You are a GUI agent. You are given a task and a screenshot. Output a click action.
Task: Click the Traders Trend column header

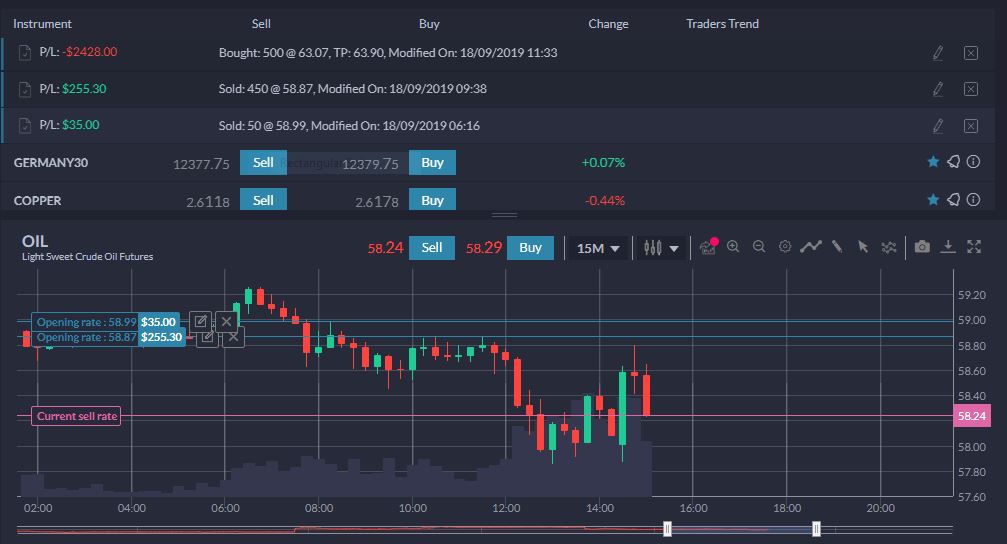pyautogui.click(x=722, y=24)
